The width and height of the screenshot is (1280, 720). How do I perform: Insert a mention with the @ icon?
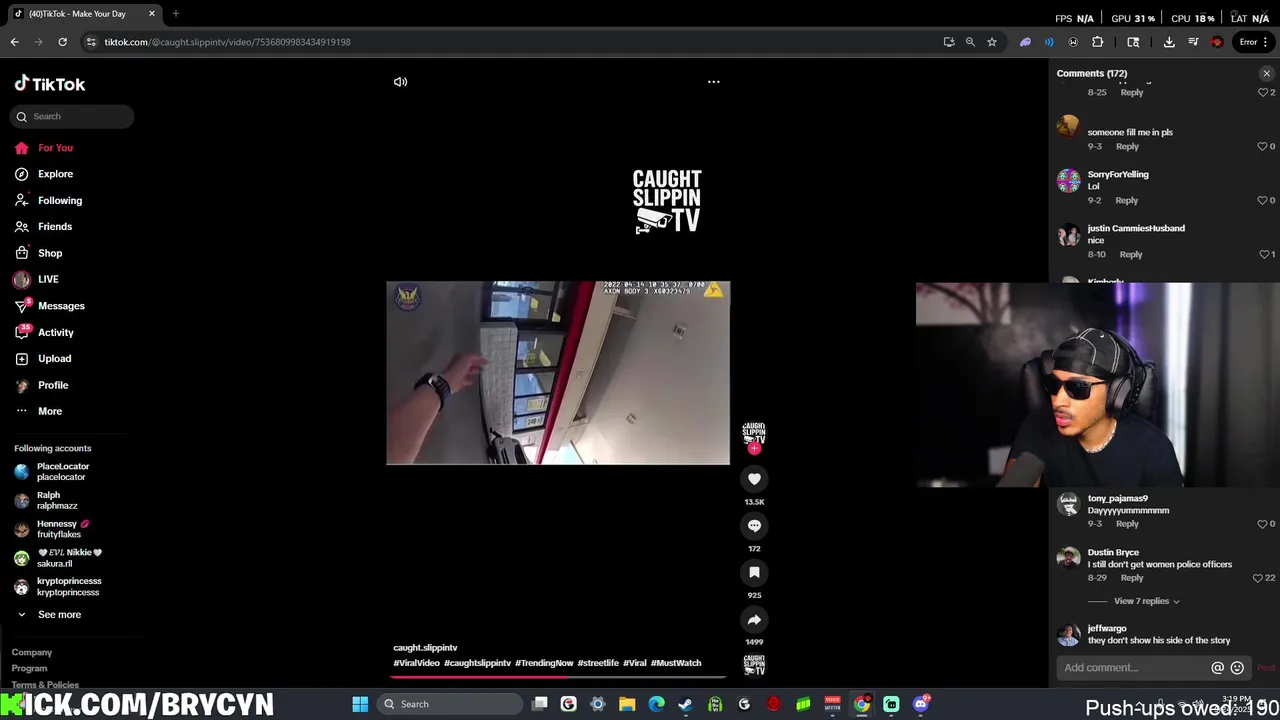tap(1217, 668)
